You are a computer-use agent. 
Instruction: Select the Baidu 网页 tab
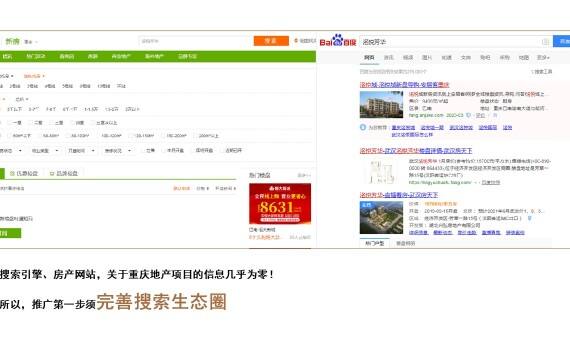pos(369,58)
